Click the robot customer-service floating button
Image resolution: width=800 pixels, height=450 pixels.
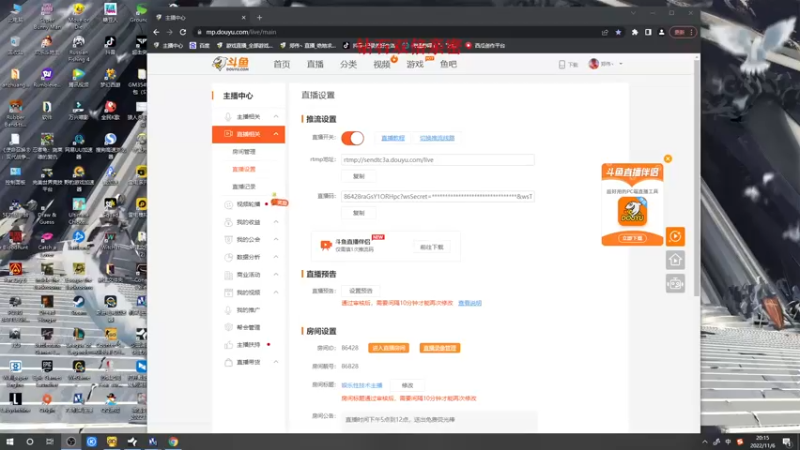[675, 283]
